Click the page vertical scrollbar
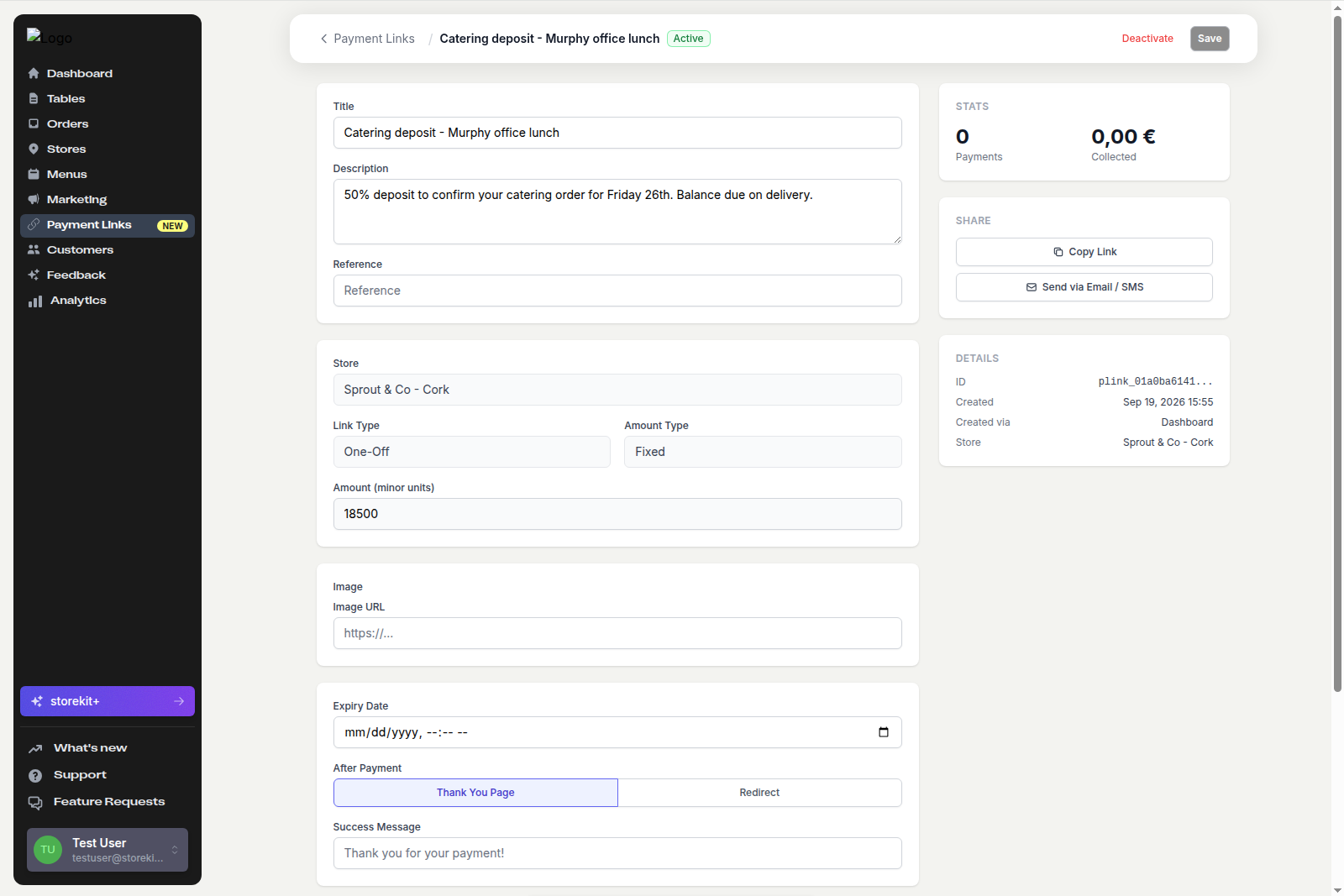The width and height of the screenshot is (1344, 896). pyautogui.click(x=1337, y=353)
